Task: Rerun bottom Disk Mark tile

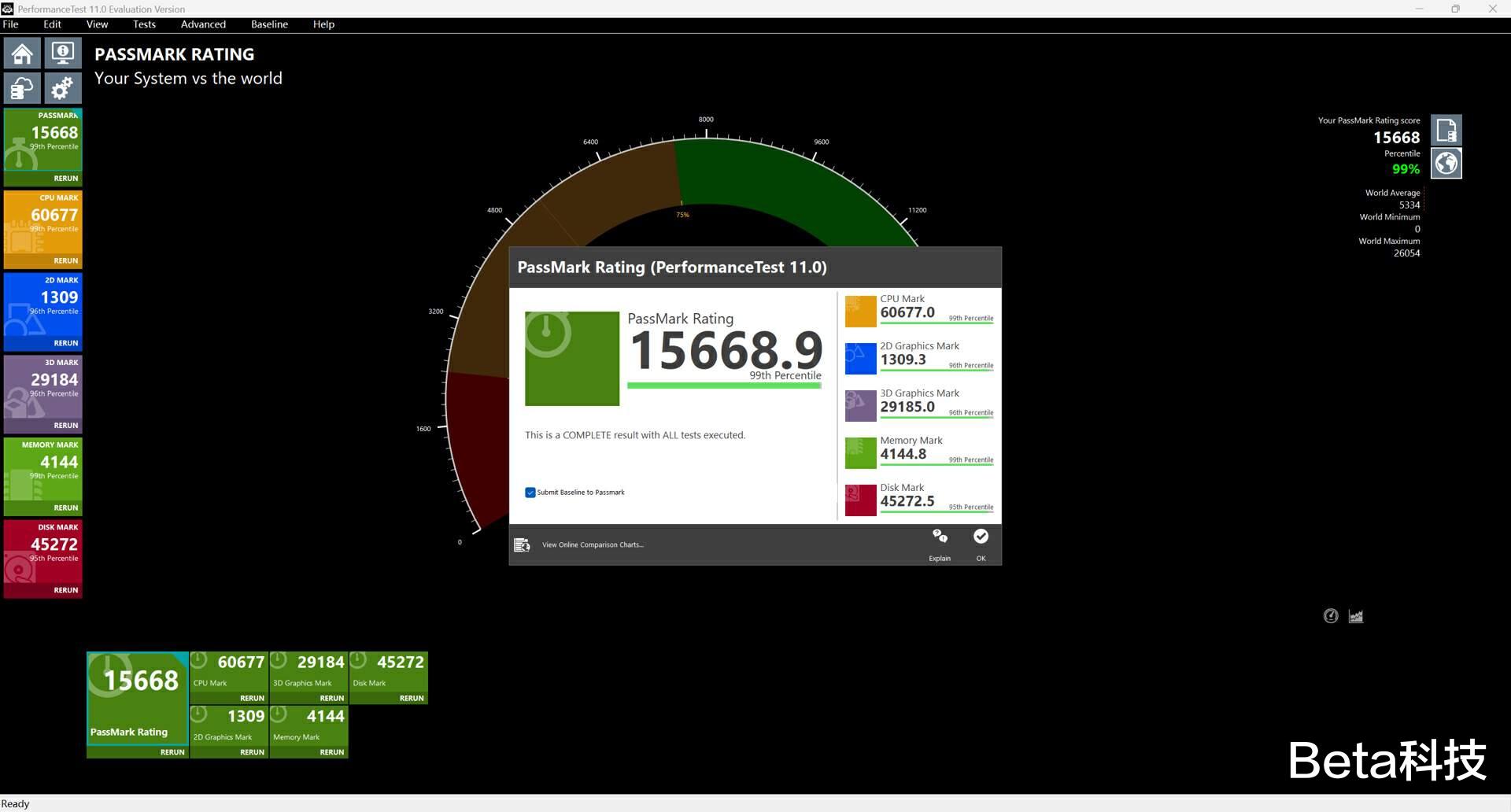Action: point(412,698)
